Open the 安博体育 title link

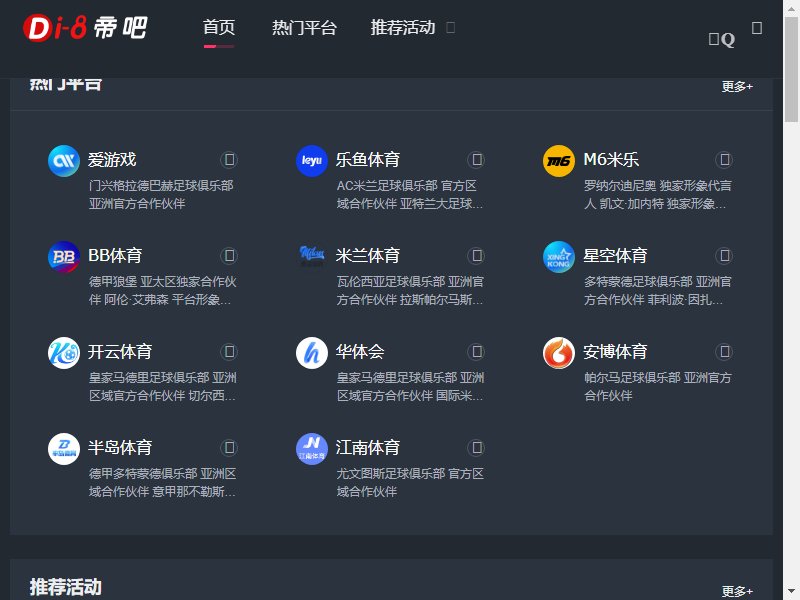pyautogui.click(x=615, y=352)
